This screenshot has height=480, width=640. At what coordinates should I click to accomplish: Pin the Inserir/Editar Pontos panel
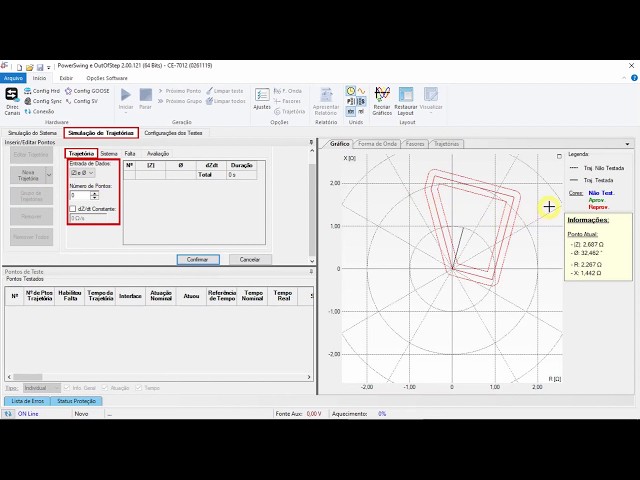pos(311,142)
